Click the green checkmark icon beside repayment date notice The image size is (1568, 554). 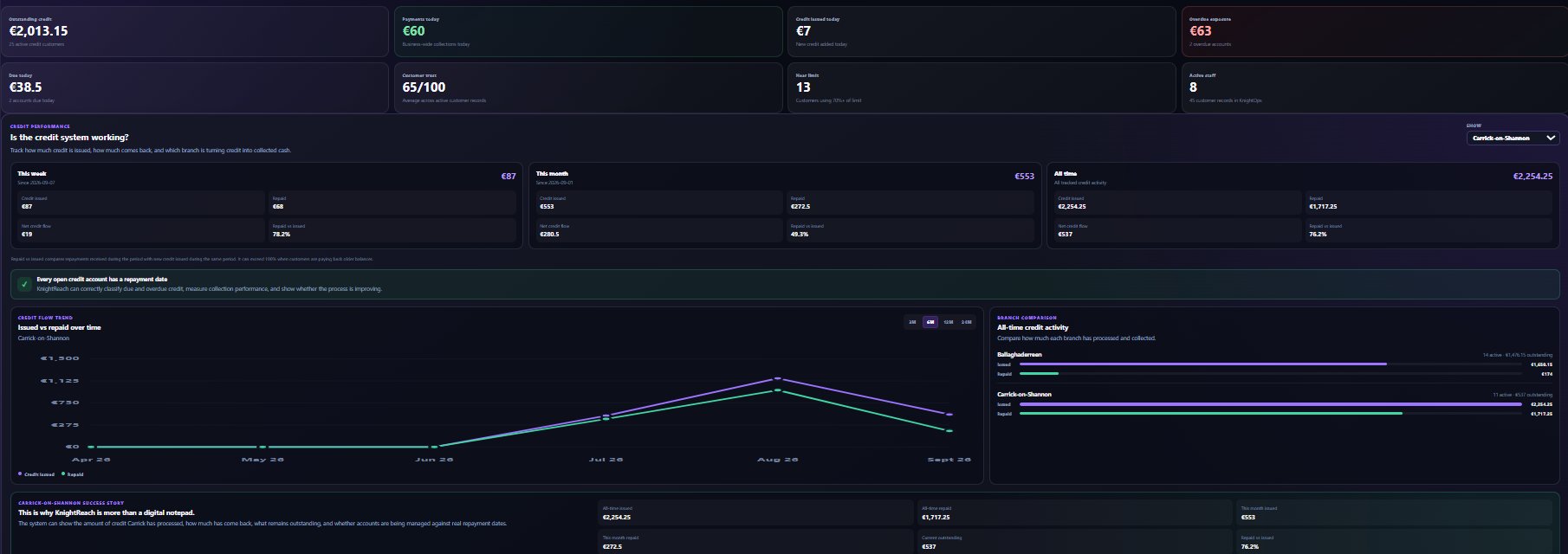point(24,284)
